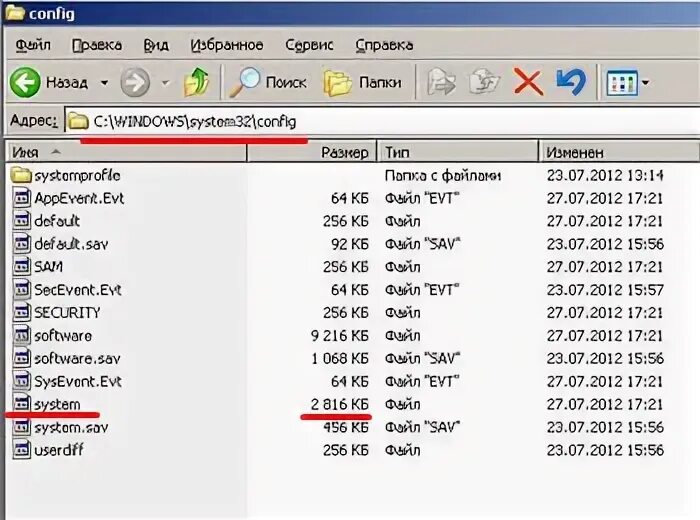Click the file name "AppEvent.Evt"
This screenshot has height=520, width=700.
[x=79, y=198]
